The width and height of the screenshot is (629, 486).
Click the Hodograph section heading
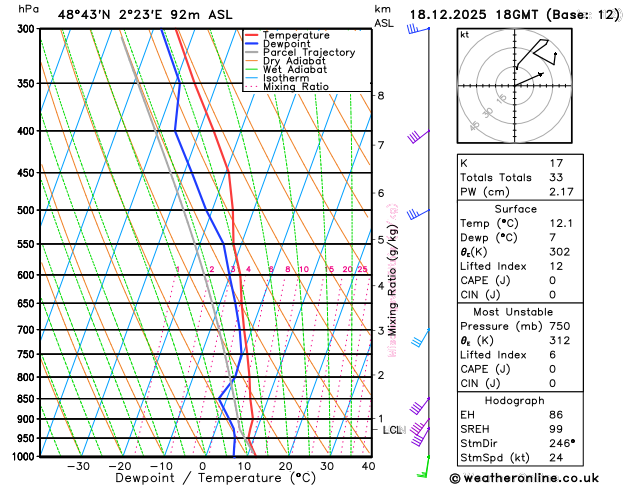click(515, 401)
